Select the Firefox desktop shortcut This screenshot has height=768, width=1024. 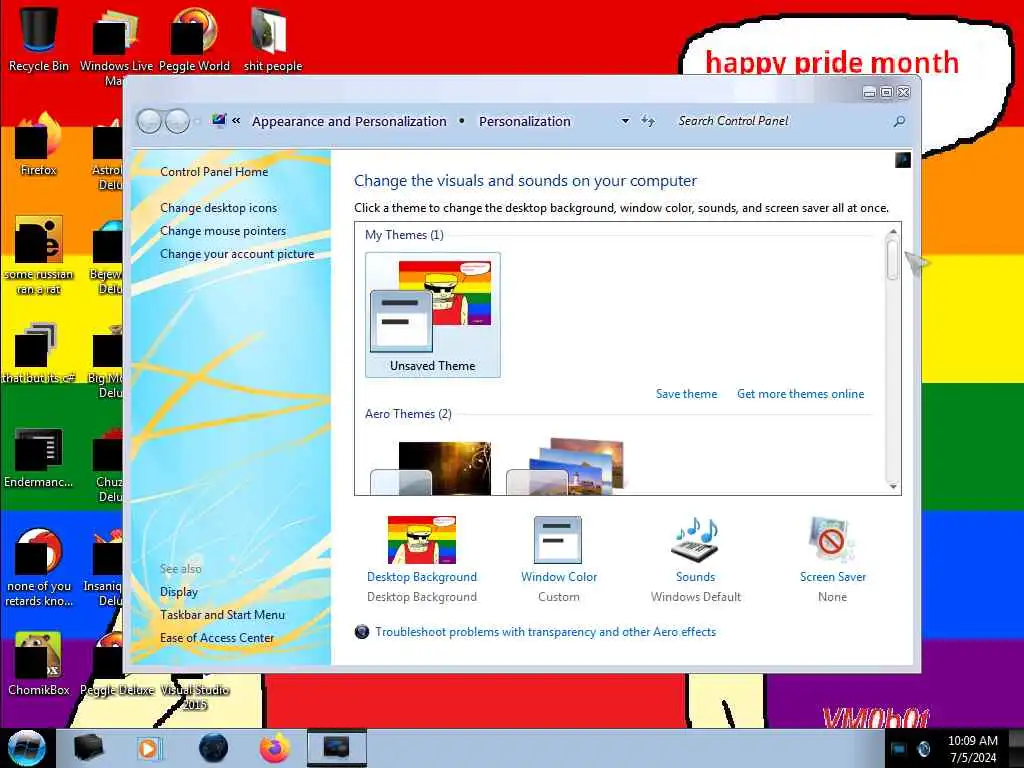point(39,144)
